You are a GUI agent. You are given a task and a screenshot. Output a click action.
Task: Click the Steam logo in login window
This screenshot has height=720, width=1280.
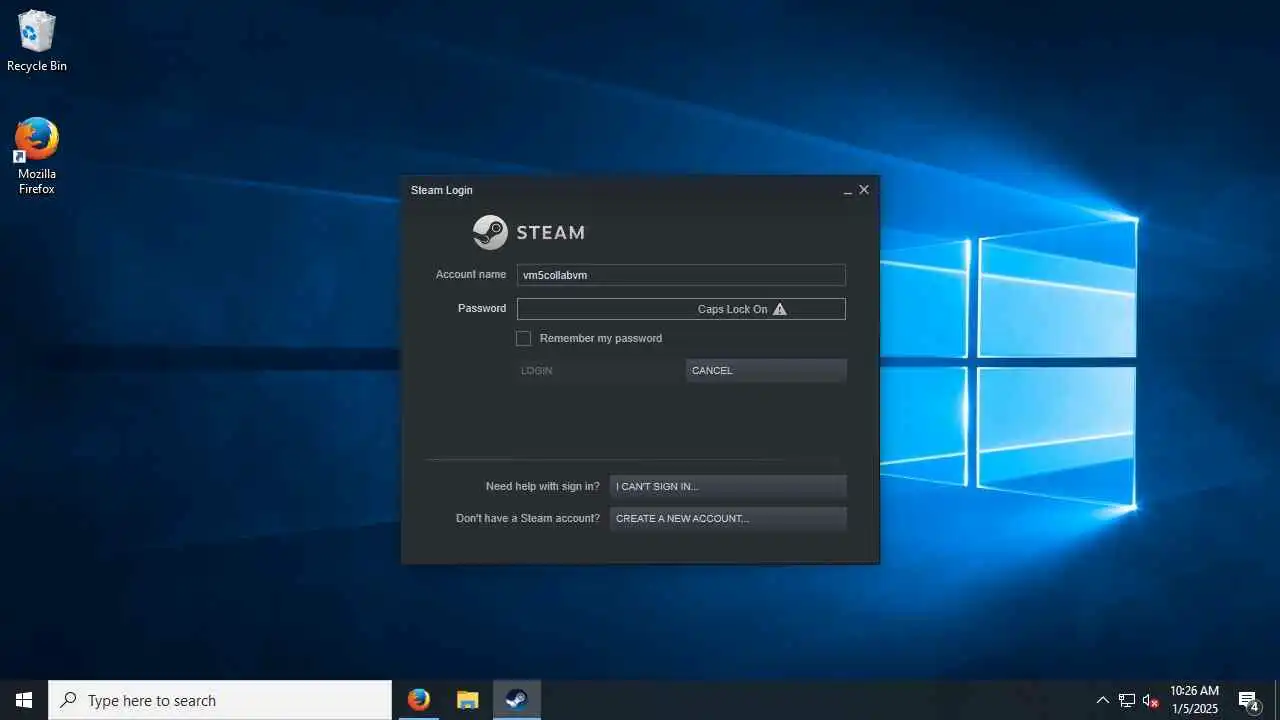(490, 232)
